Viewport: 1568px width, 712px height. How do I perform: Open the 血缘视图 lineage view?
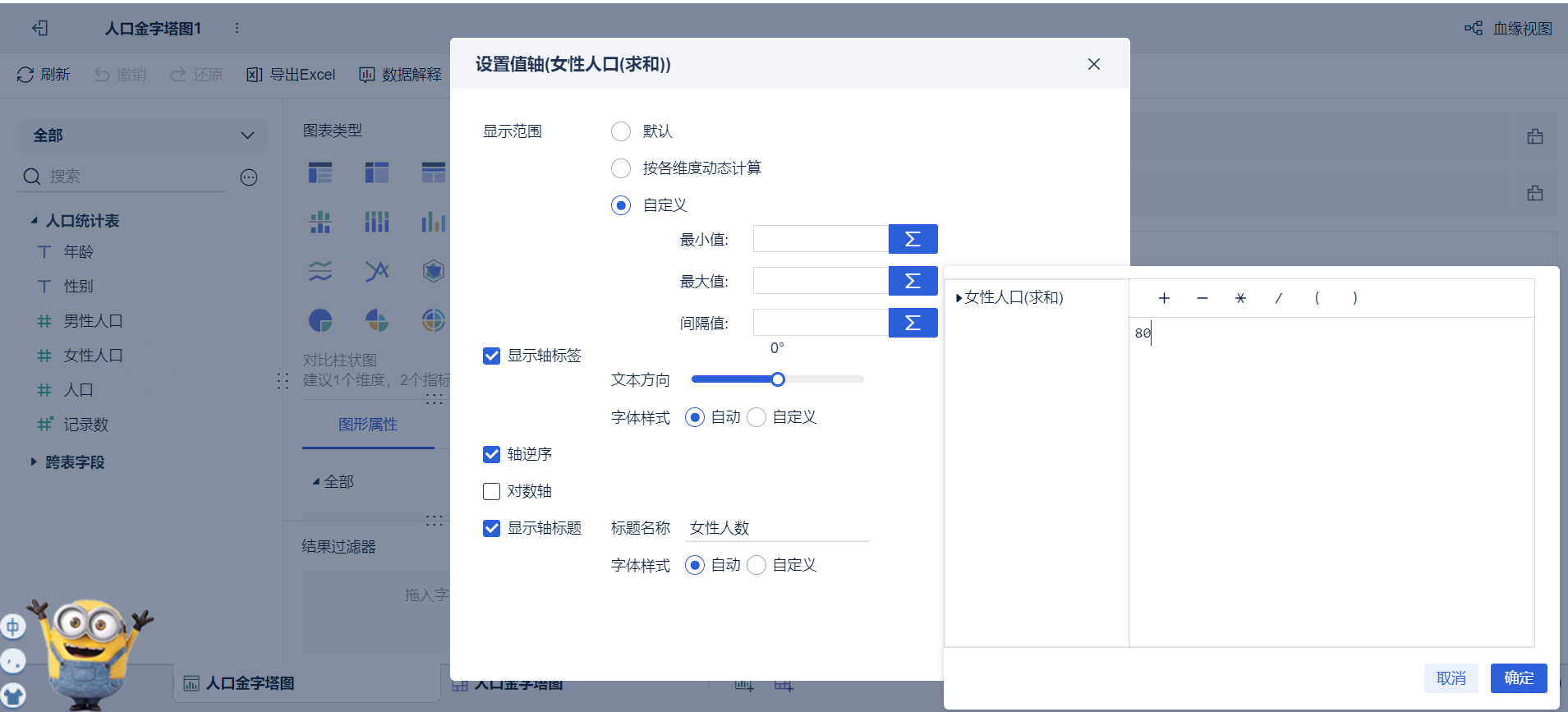(1509, 29)
